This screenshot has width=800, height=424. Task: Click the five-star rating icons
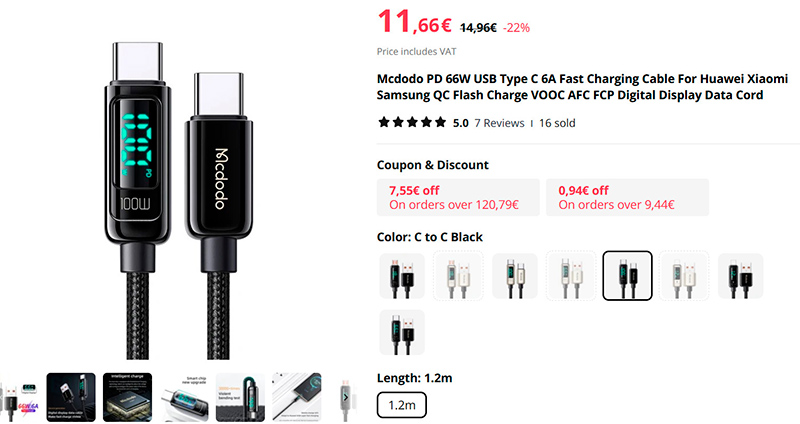(x=412, y=123)
